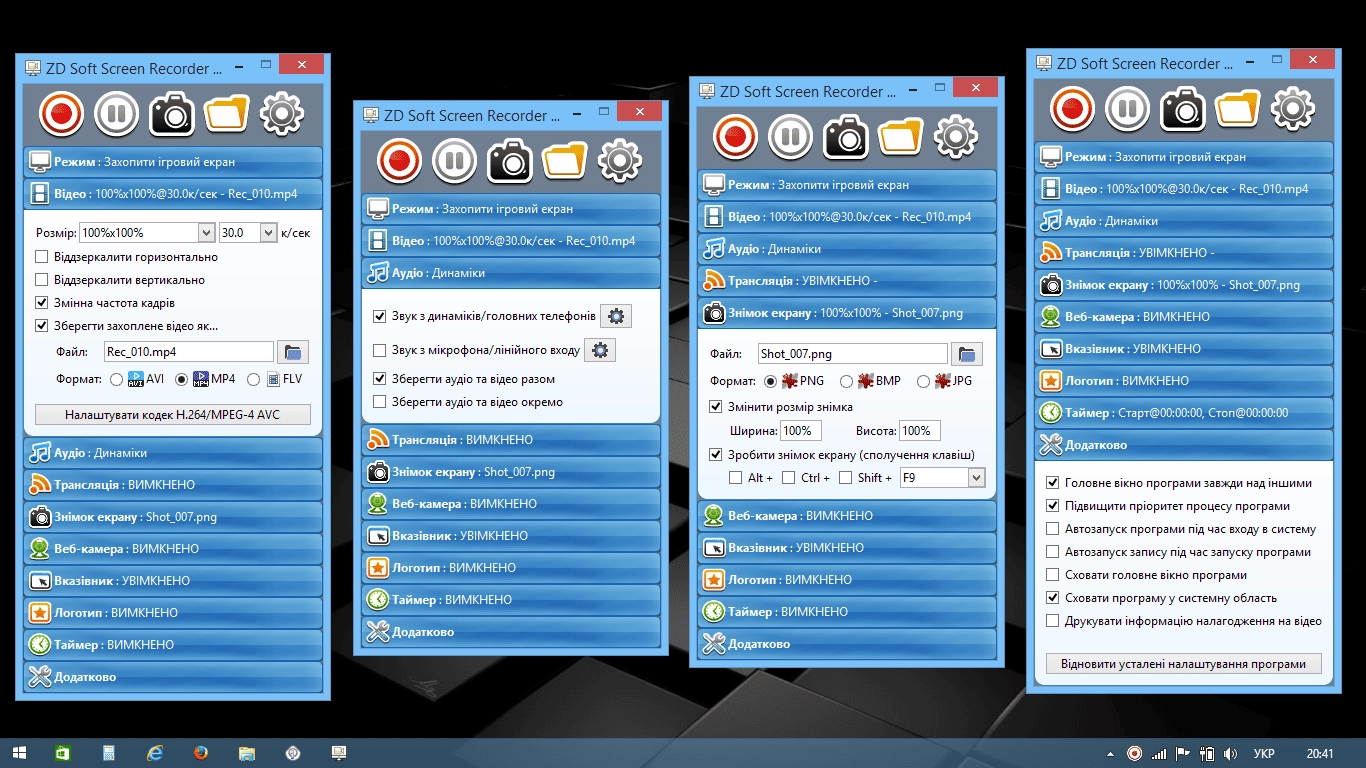Expand Трансляція: ВИМКНЕНО in the second window
Image resolution: width=1366 pixels, height=768 pixels.
pos(511,440)
